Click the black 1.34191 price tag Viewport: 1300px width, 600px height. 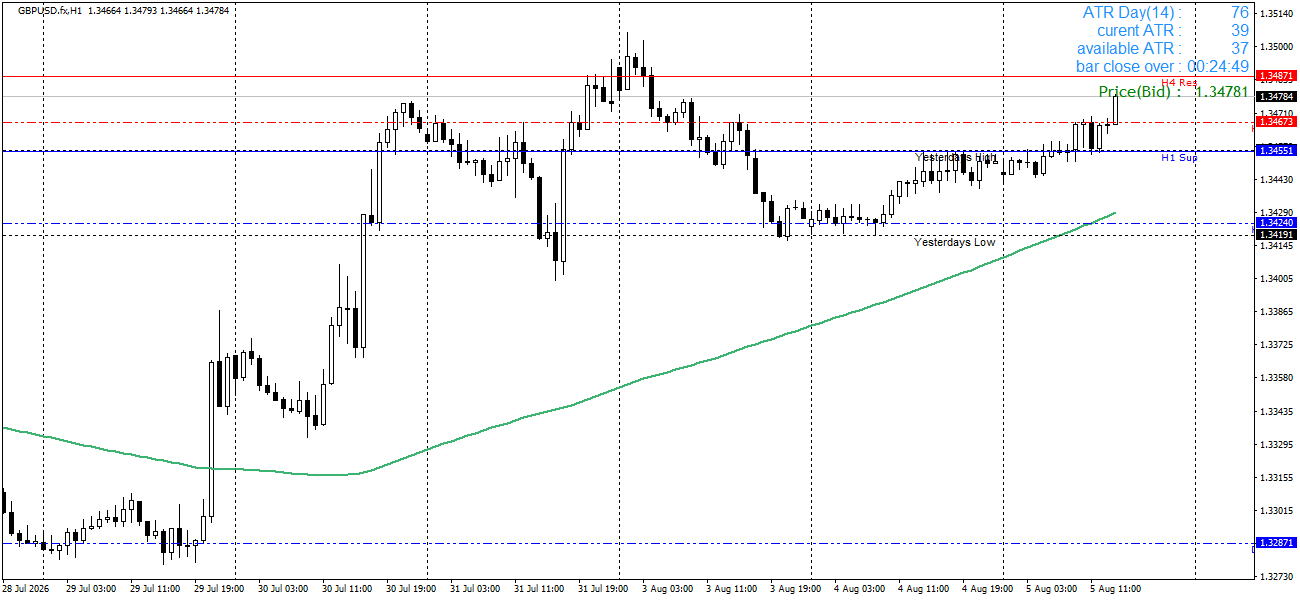(1277, 235)
